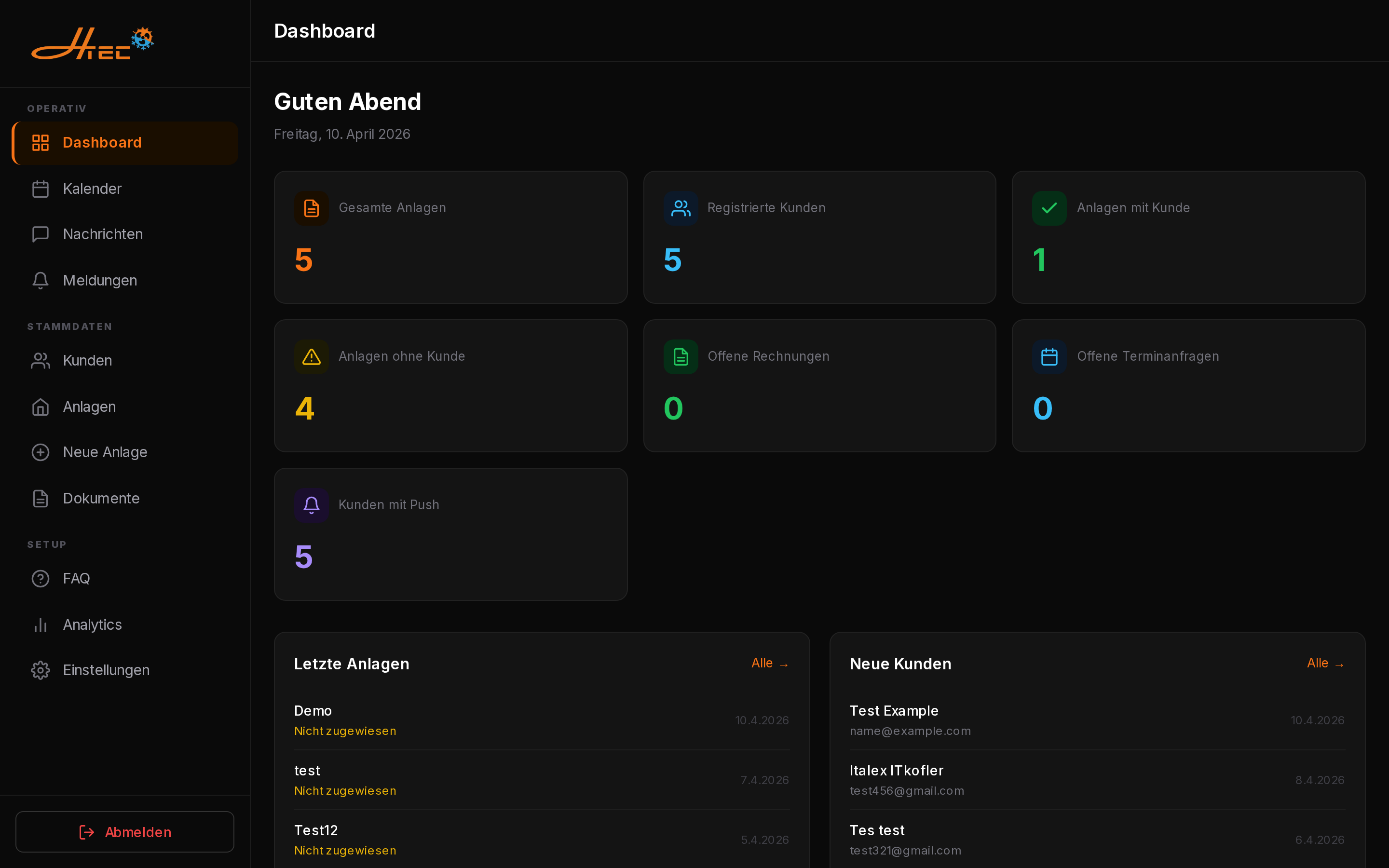
Task: Click the blue calendar icon on Offene Terminanfragen
Action: click(1049, 356)
